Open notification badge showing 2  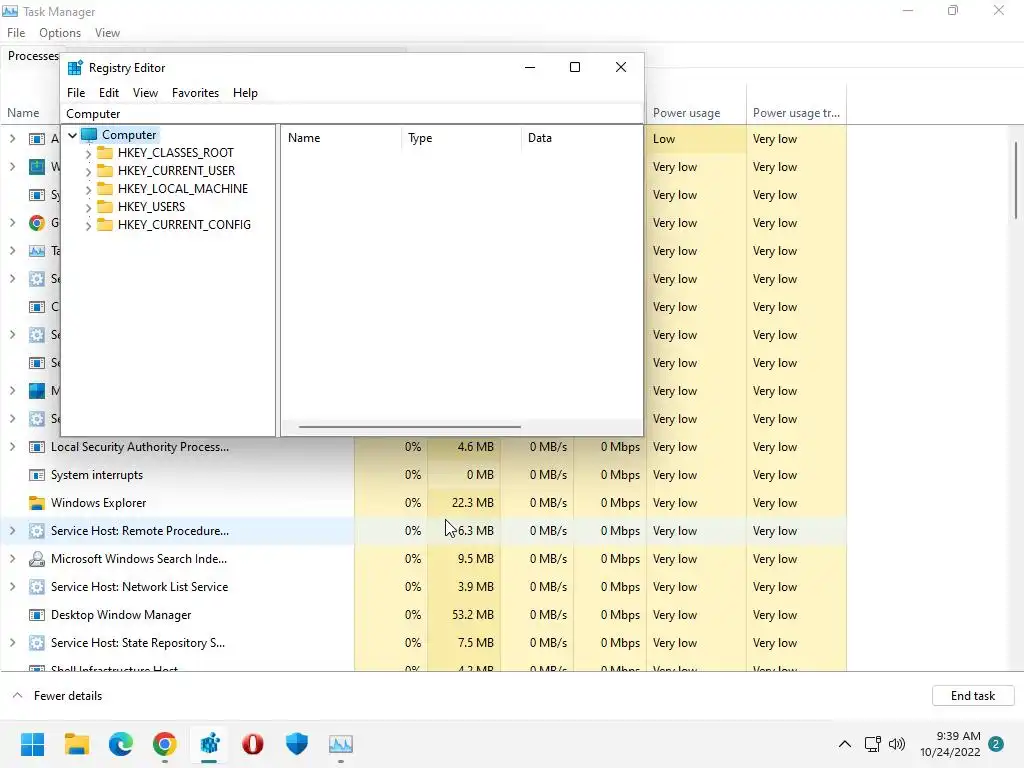(x=996, y=744)
